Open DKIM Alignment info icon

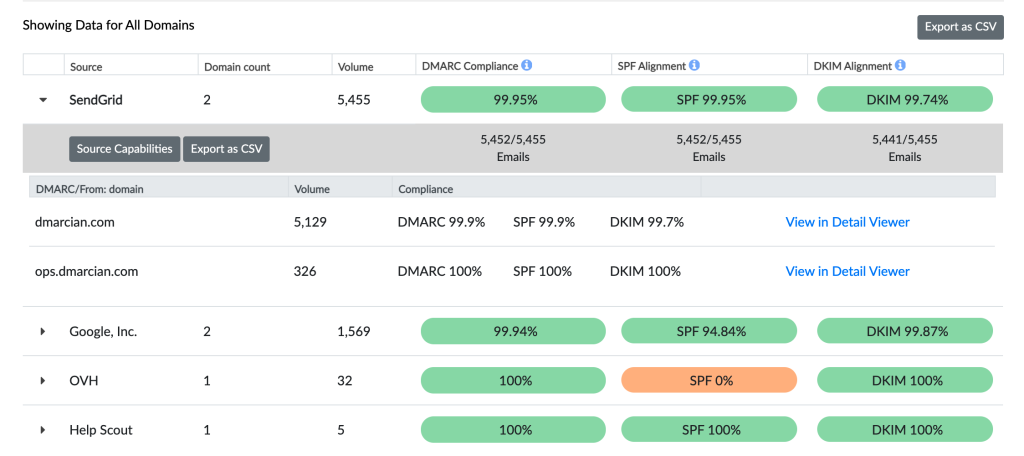[900, 65]
